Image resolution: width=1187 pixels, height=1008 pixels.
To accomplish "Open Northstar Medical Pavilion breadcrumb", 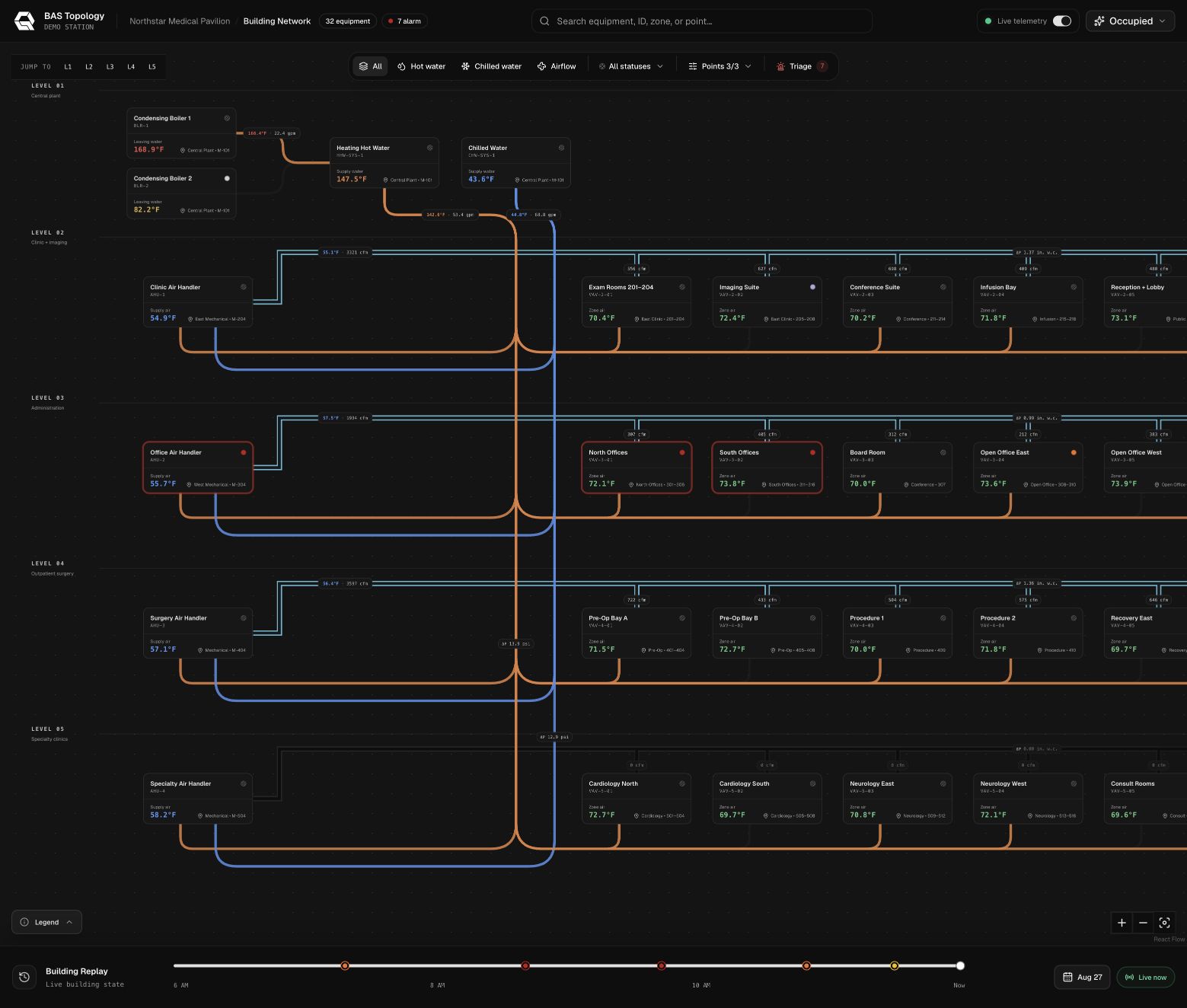I will (180, 21).
